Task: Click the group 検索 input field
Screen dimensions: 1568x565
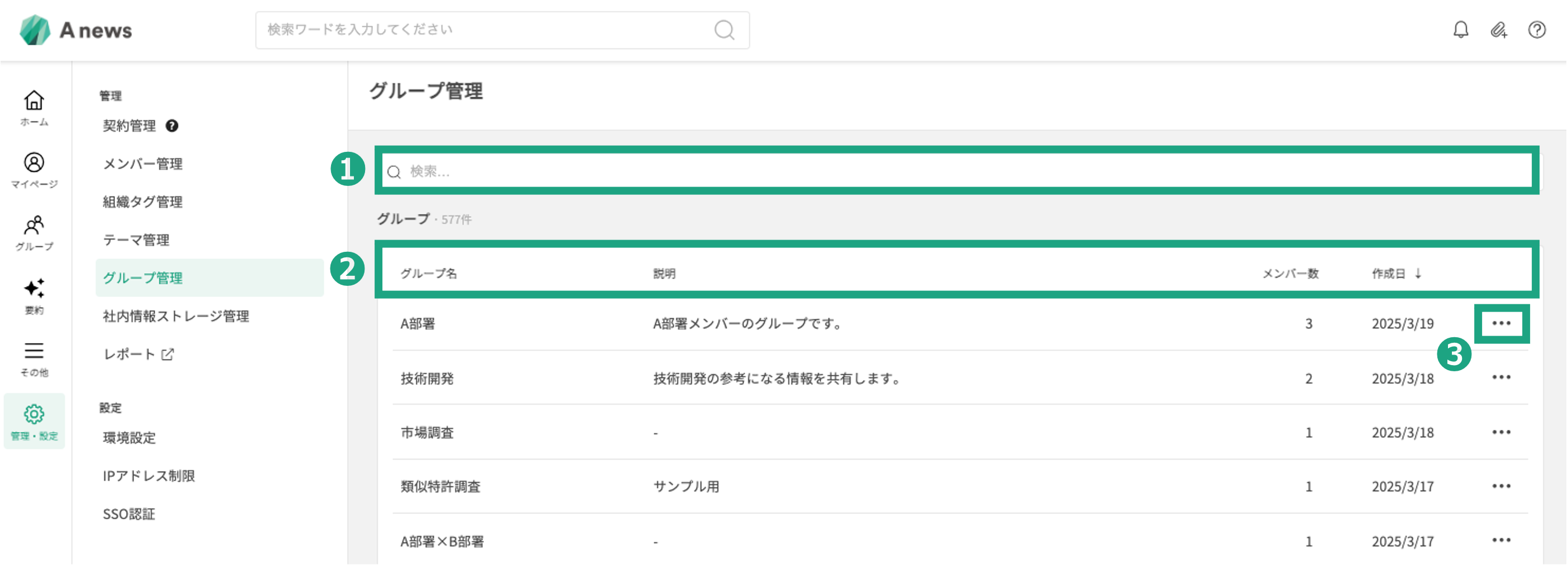Action: [956, 172]
